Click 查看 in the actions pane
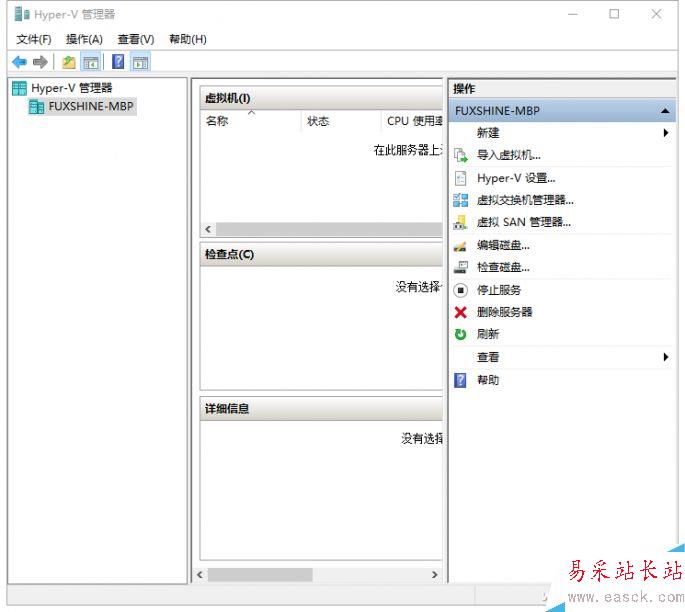This screenshot has width=685, height=612. point(488,357)
